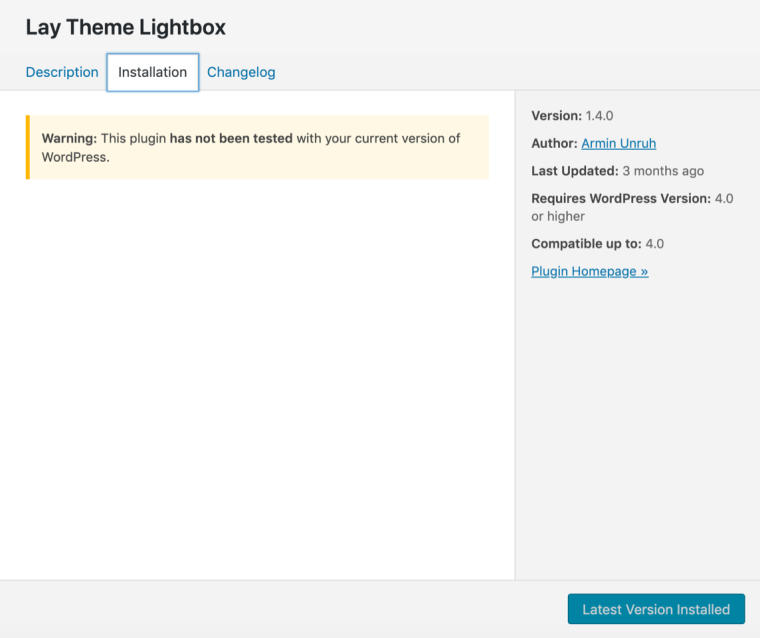
Task: Switch to the Description tab
Action: coord(62,72)
